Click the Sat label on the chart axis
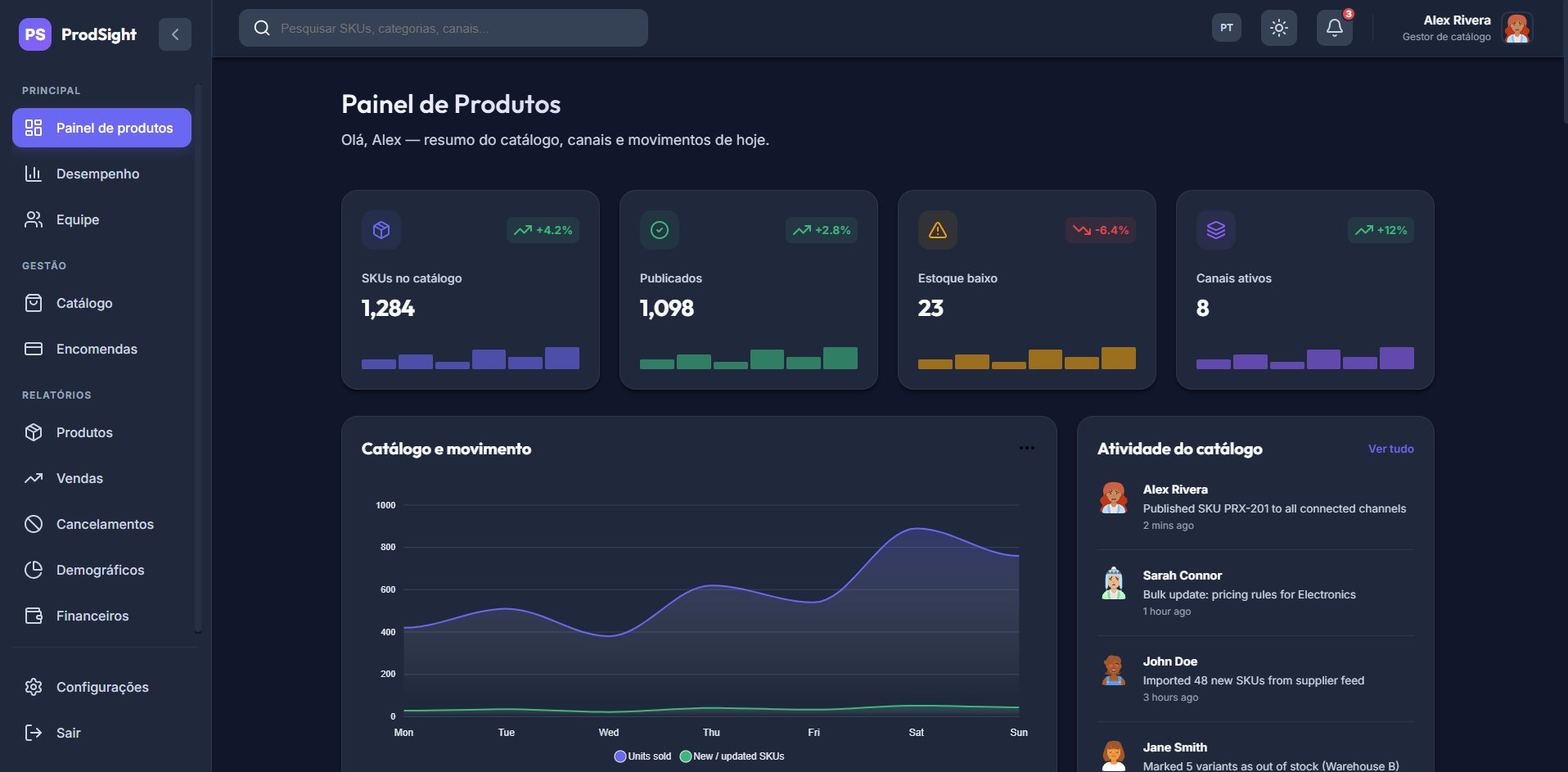 click(x=917, y=733)
